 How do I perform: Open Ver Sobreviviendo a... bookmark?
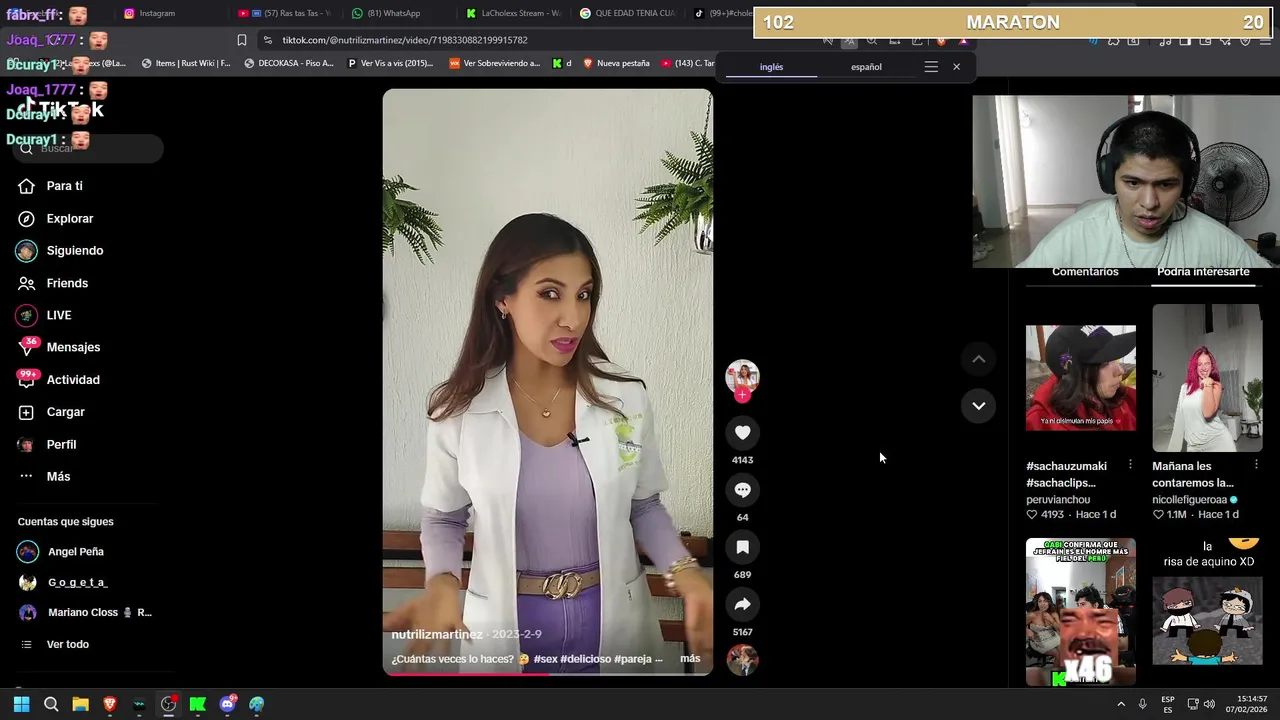click(495, 63)
